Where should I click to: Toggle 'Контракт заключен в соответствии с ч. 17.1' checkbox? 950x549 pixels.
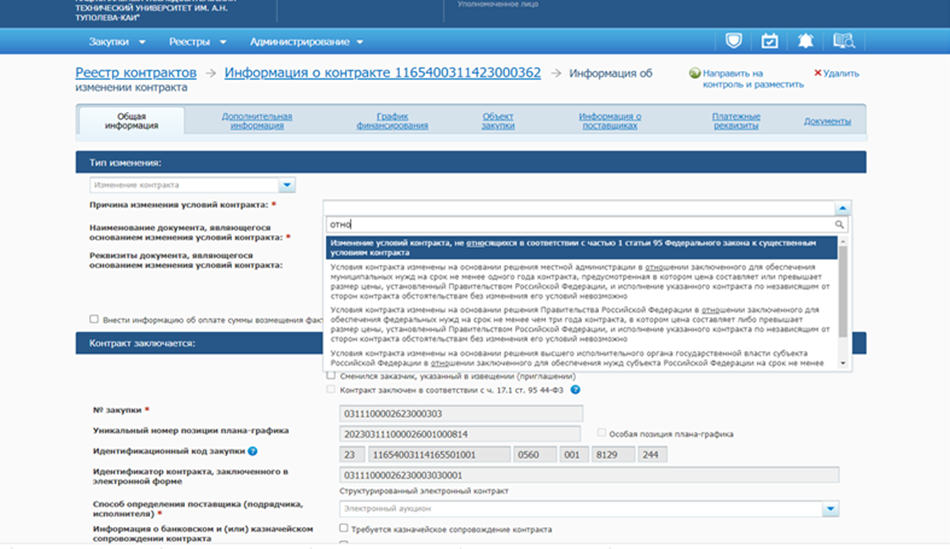(x=331, y=390)
